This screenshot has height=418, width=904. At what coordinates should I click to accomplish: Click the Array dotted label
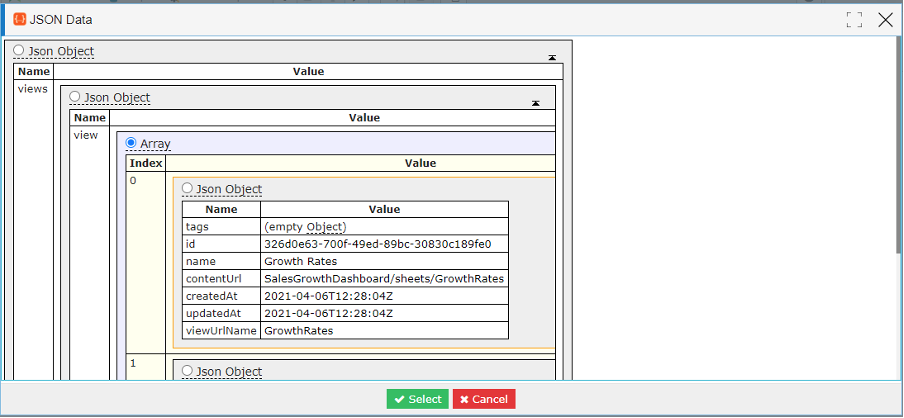pyautogui.click(x=155, y=144)
